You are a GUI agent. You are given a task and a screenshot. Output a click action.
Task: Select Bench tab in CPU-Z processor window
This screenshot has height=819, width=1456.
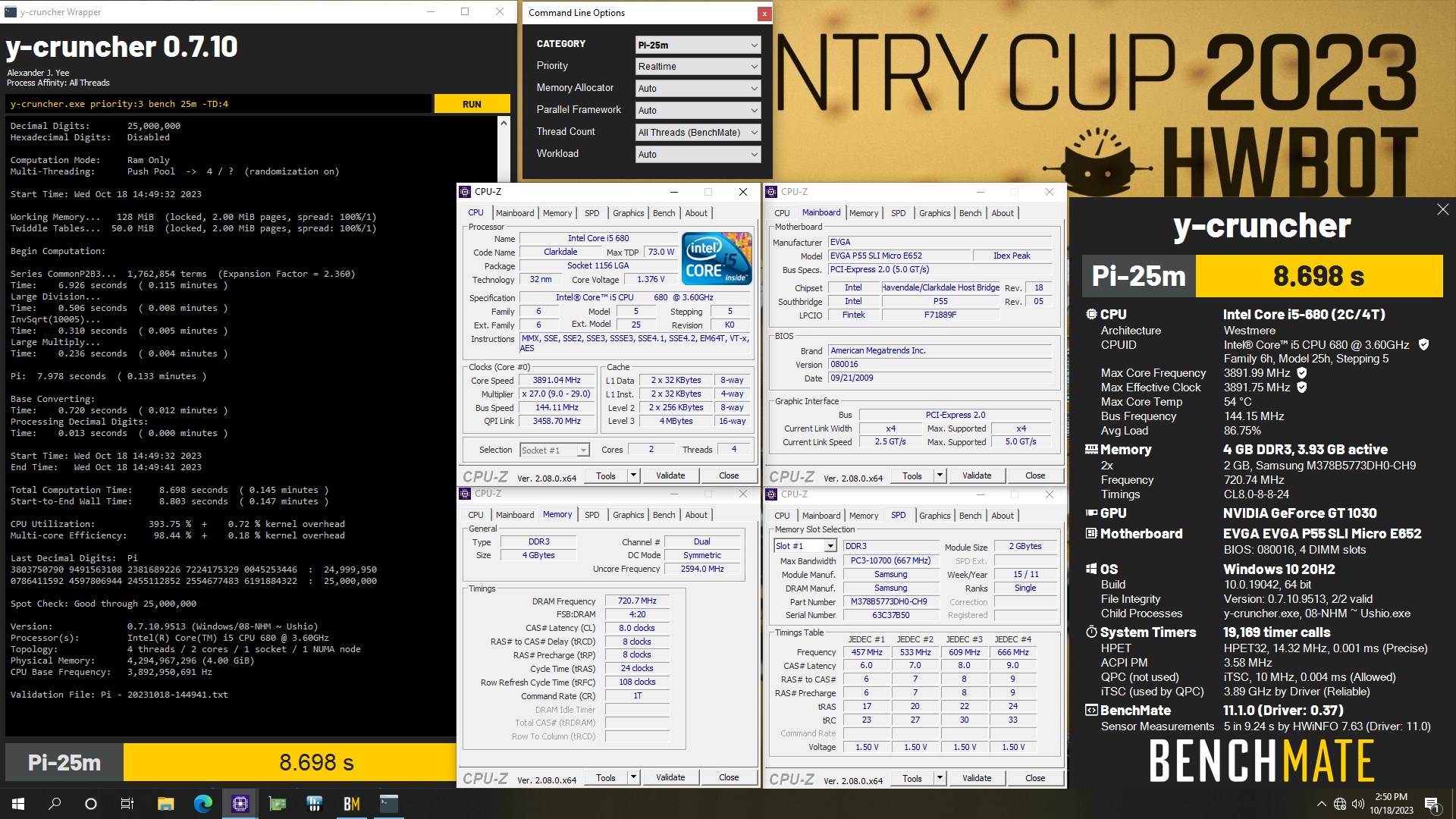[x=664, y=213]
